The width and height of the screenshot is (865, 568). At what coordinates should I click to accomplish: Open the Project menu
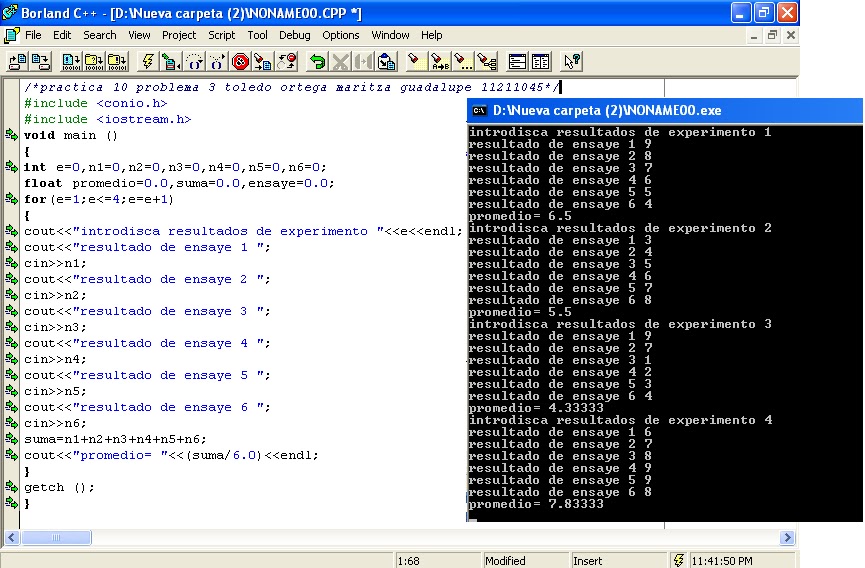click(179, 35)
